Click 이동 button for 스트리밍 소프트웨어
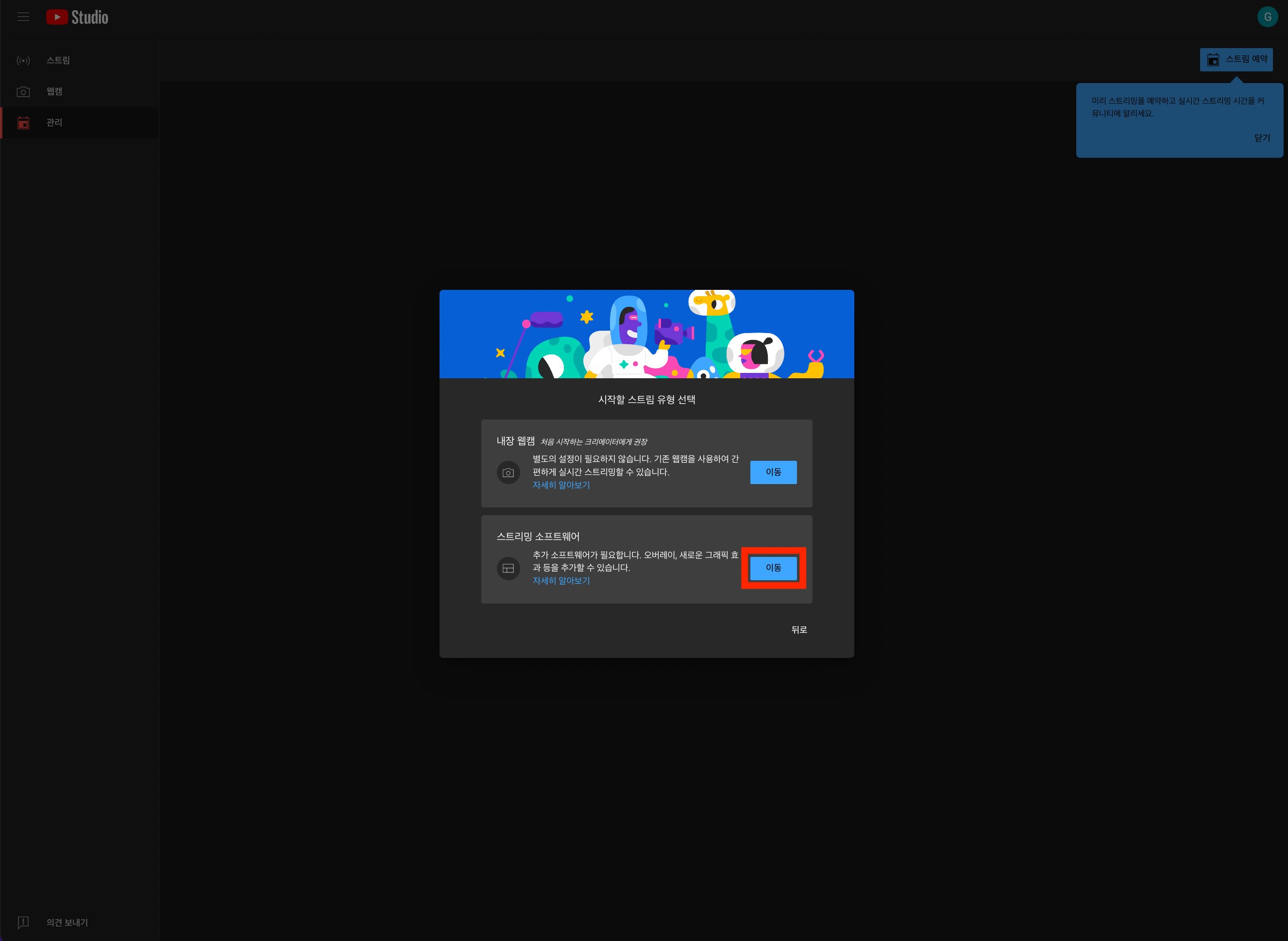The height and width of the screenshot is (941, 1288). click(773, 568)
